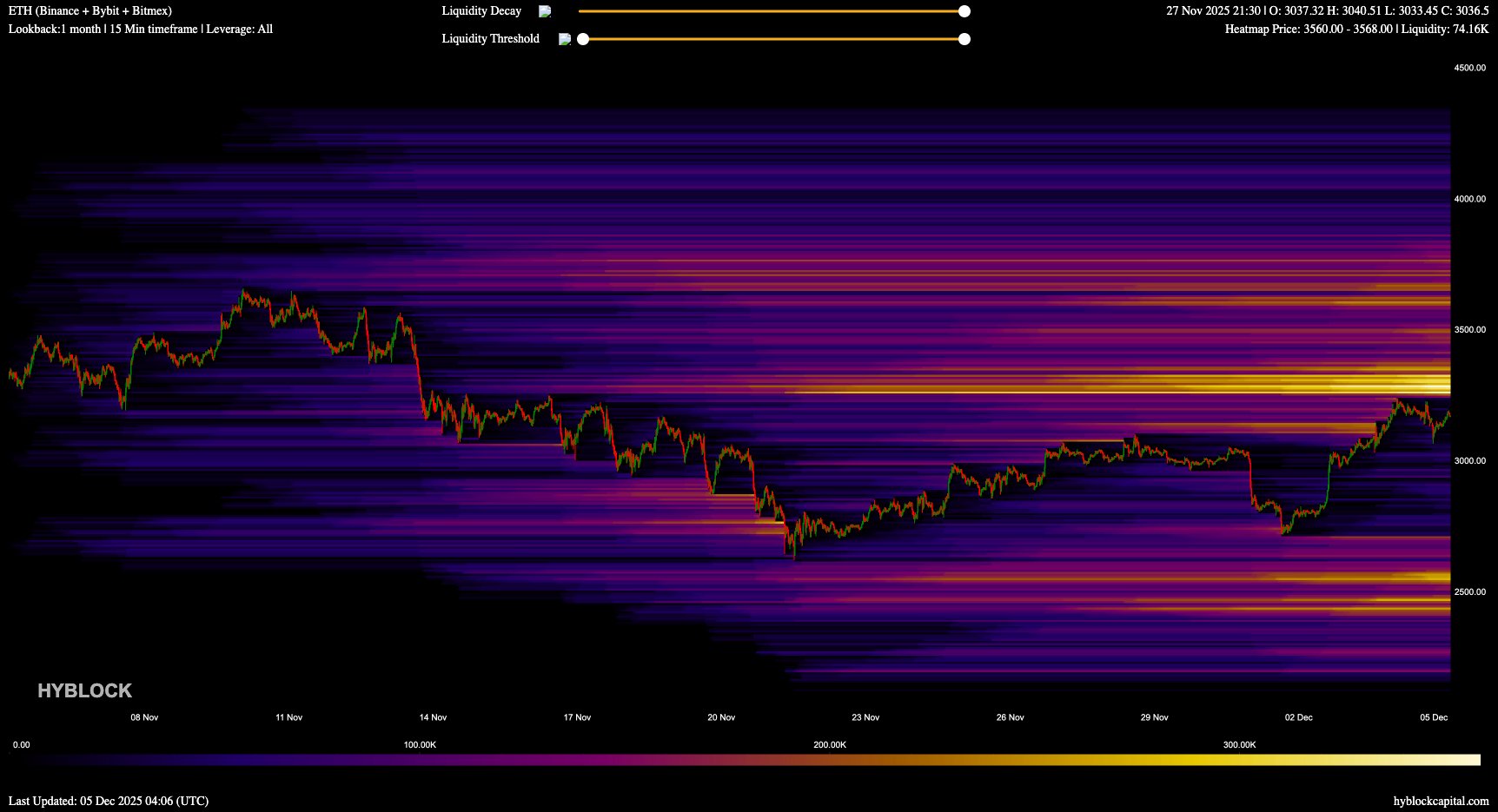Click the icon beside Liquidity Threshold
This screenshot has width=1498, height=812.
[565, 39]
